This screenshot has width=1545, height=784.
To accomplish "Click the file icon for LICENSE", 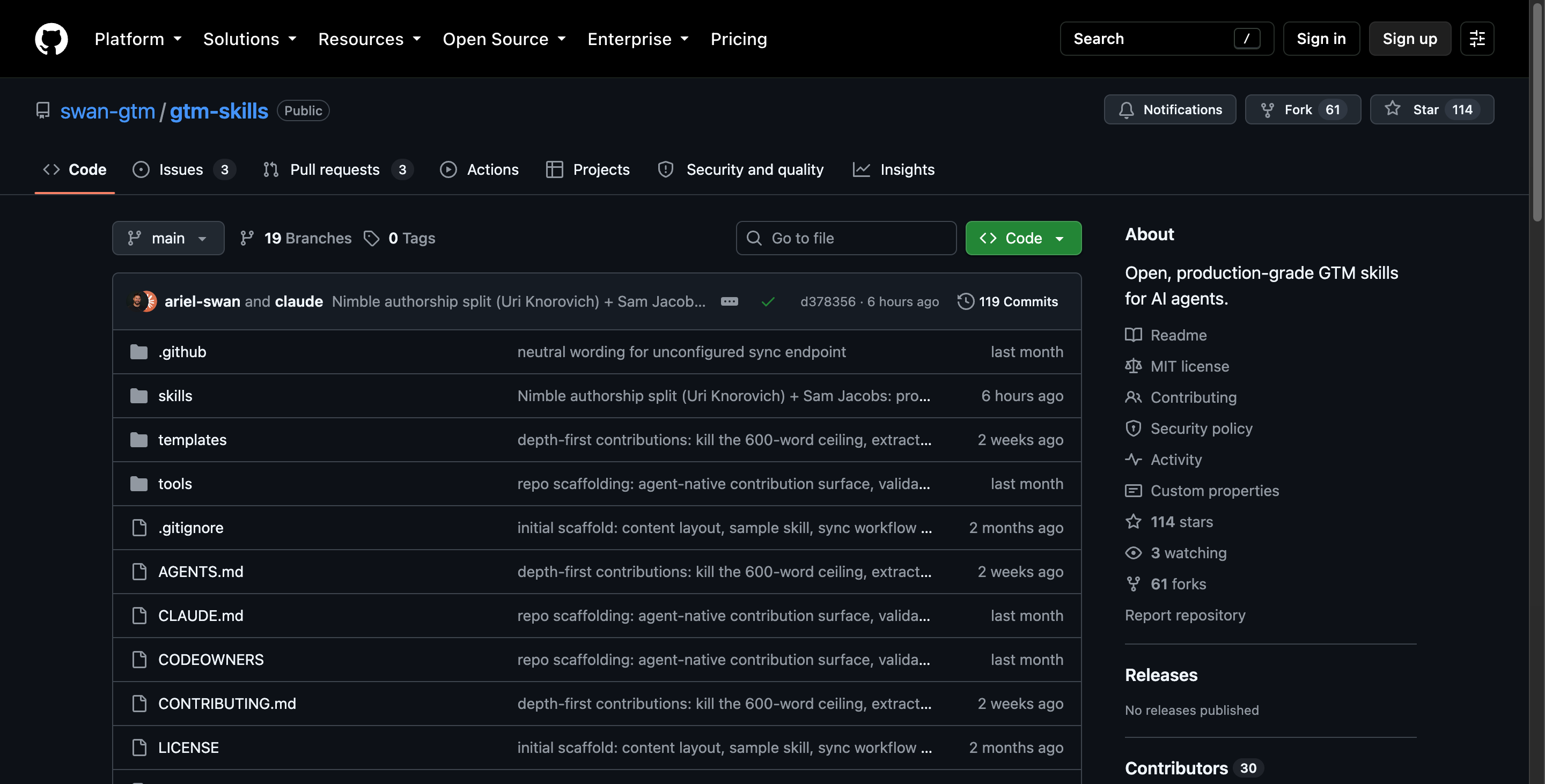I will (x=139, y=748).
